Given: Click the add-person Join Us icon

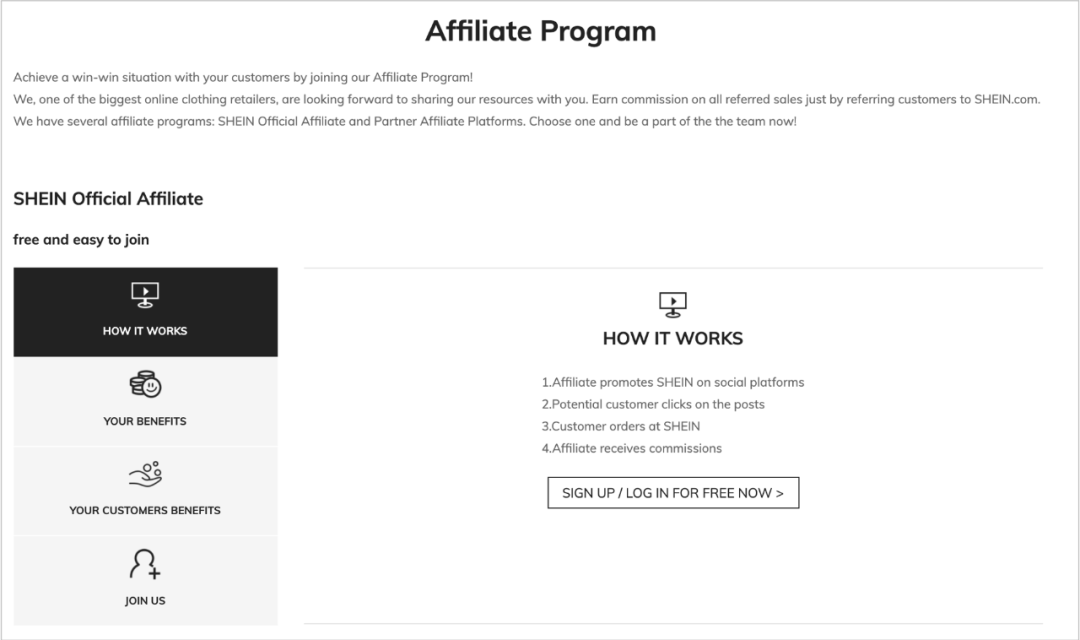Looking at the screenshot, I should coord(145,565).
